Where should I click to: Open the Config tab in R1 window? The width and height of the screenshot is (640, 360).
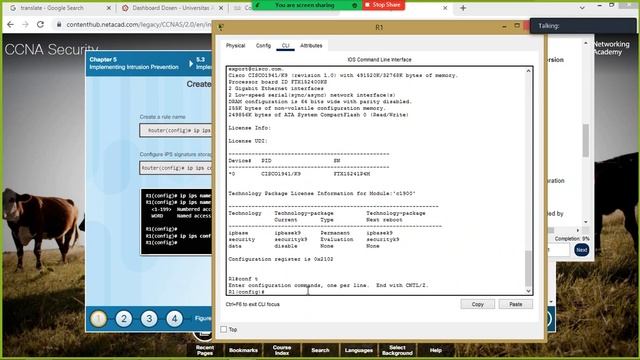coord(263,46)
